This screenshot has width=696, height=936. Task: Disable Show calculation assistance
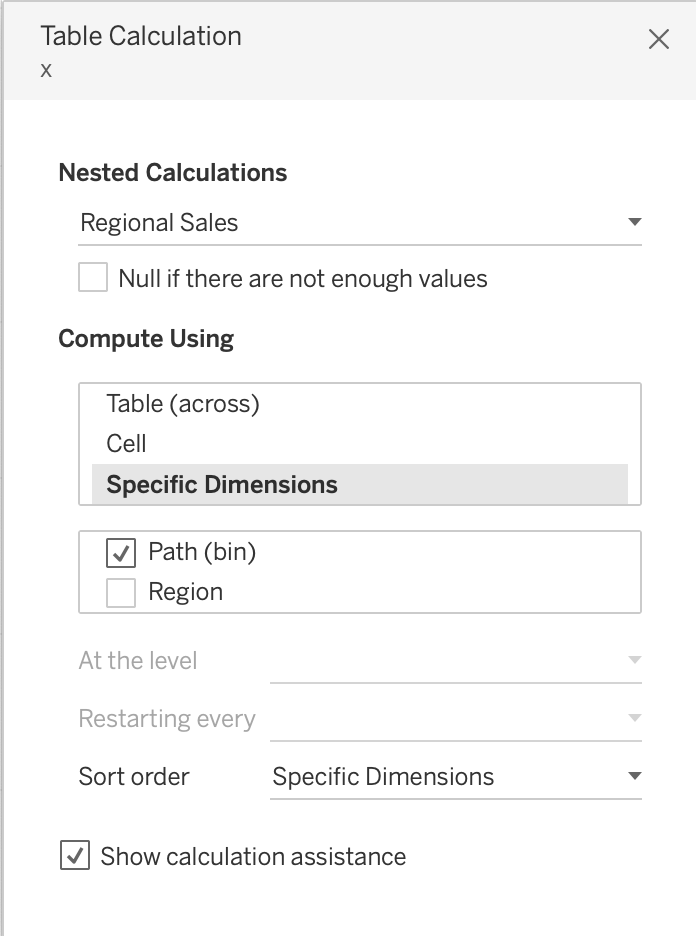[75, 856]
